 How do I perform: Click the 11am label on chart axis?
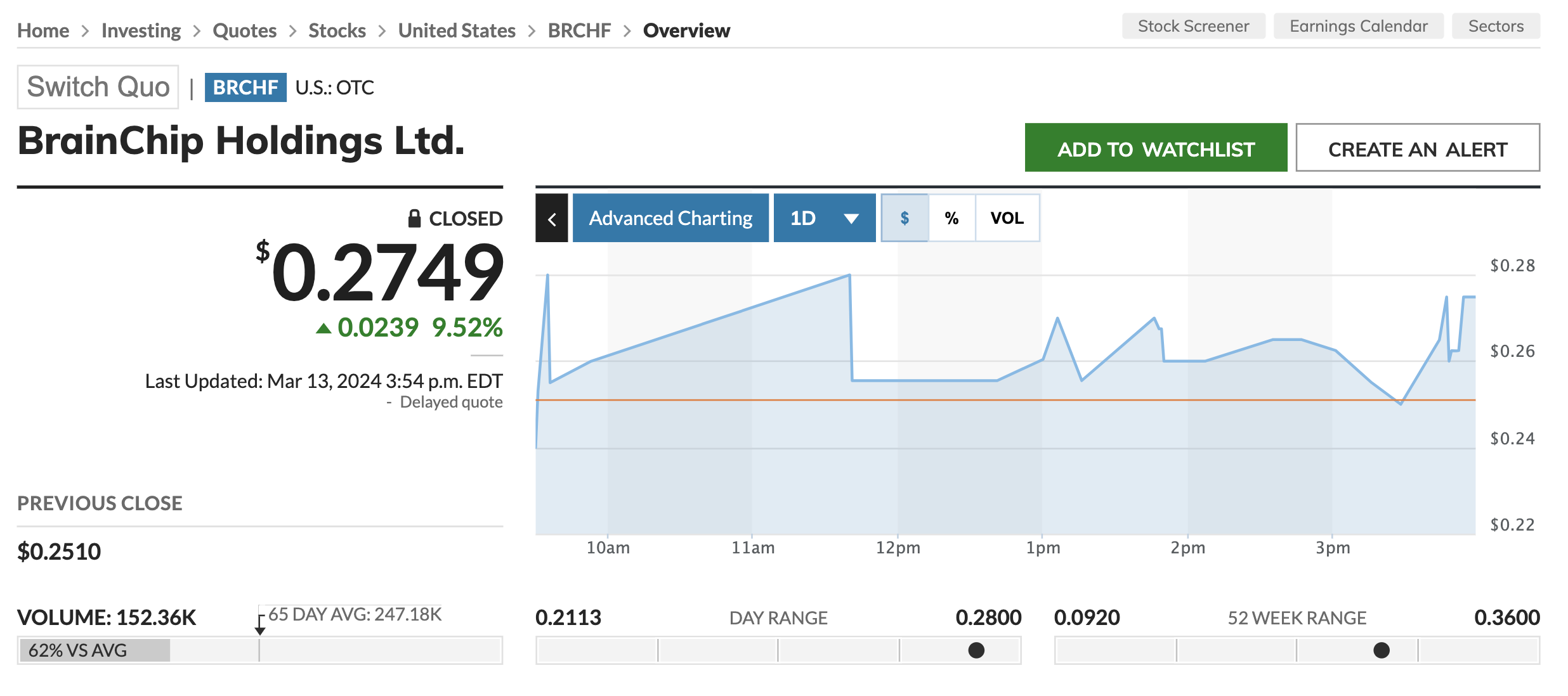tap(753, 548)
